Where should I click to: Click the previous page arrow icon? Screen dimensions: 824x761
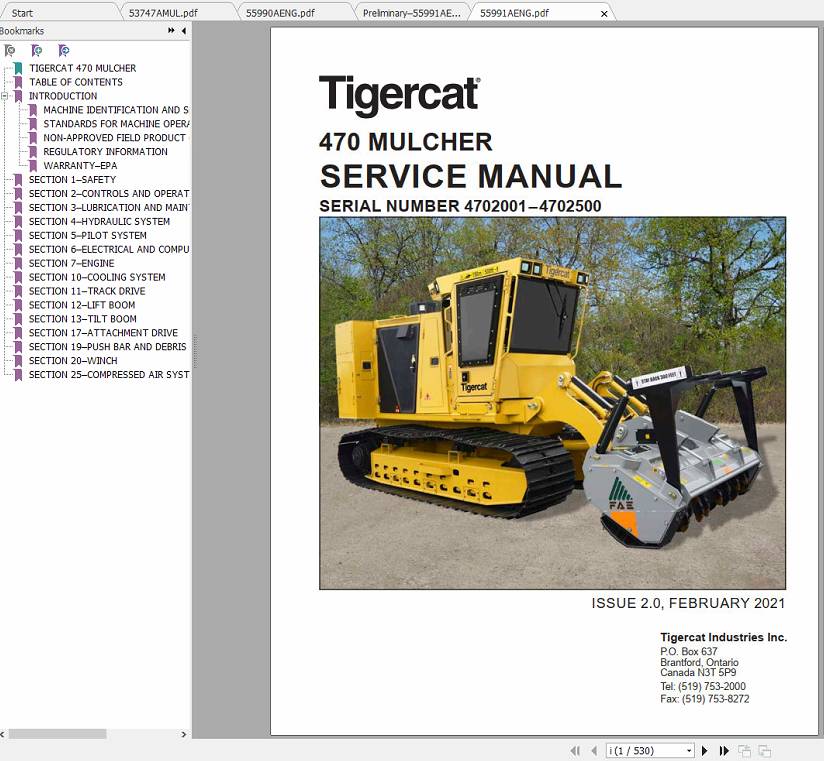click(595, 750)
